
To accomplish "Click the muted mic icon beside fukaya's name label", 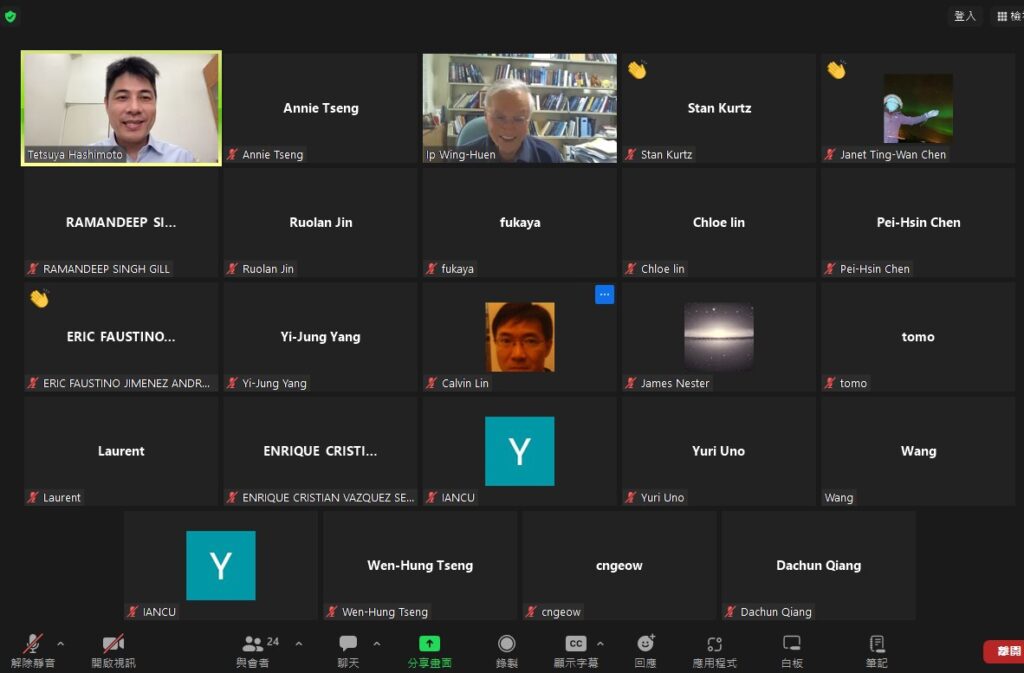I will [431, 269].
